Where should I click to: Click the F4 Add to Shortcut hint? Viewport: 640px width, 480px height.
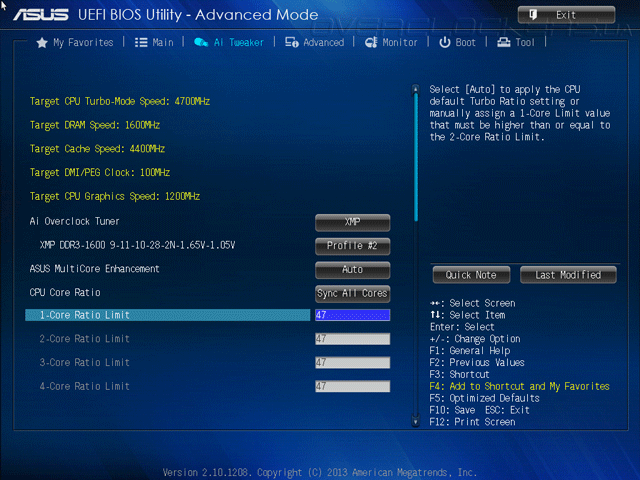point(520,386)
